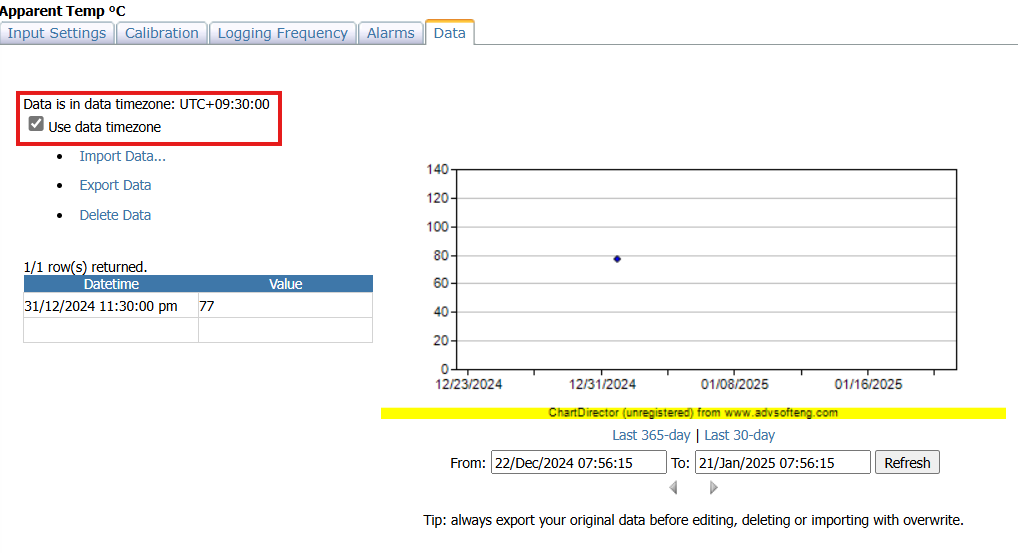Go to the Logging Frequency tab
The image size is (1018, 553).
[282, 33]
